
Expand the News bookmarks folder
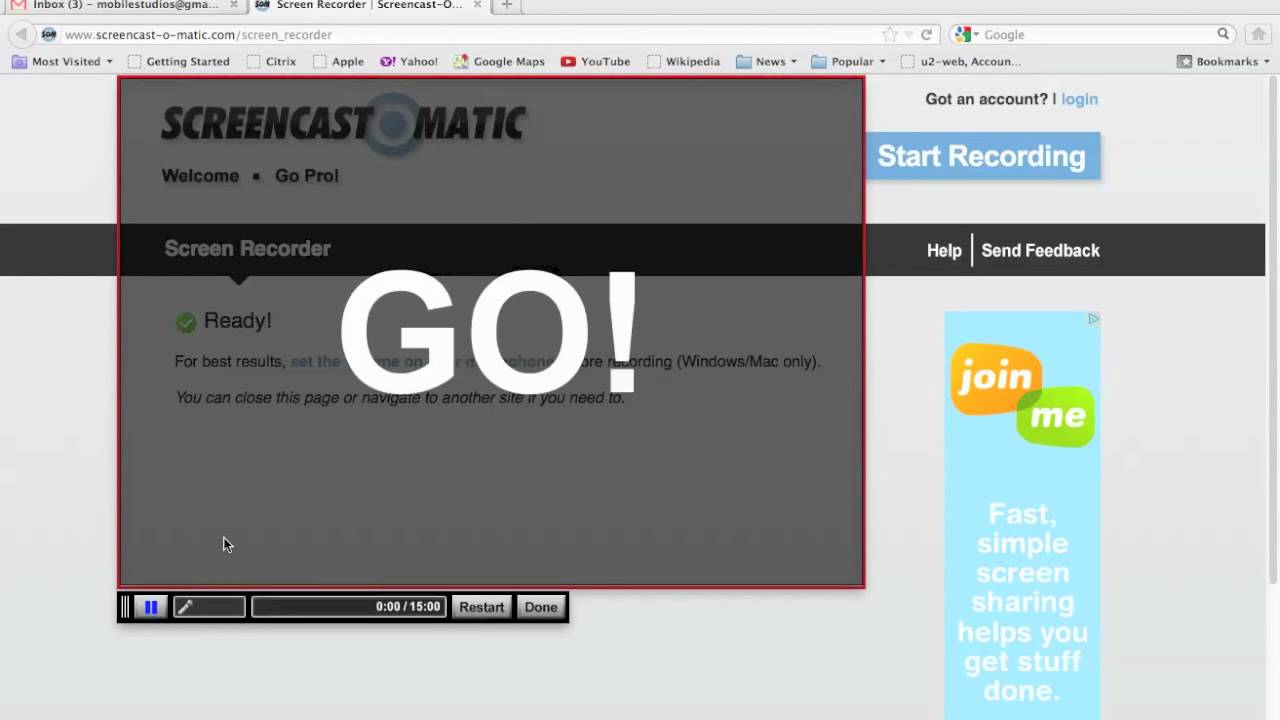click(x=766, y=61)
